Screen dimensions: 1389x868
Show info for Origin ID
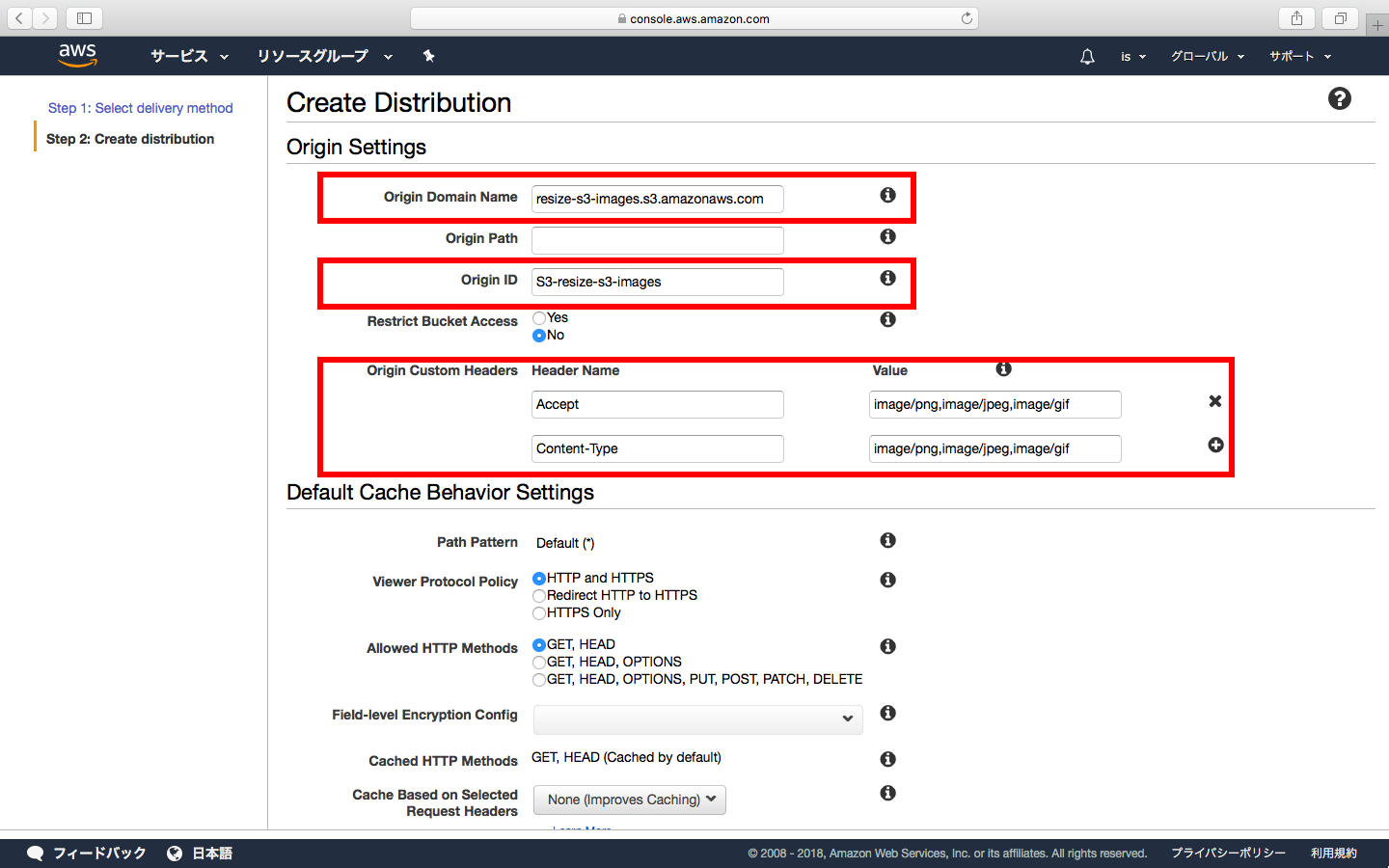(x=888, y=278)
